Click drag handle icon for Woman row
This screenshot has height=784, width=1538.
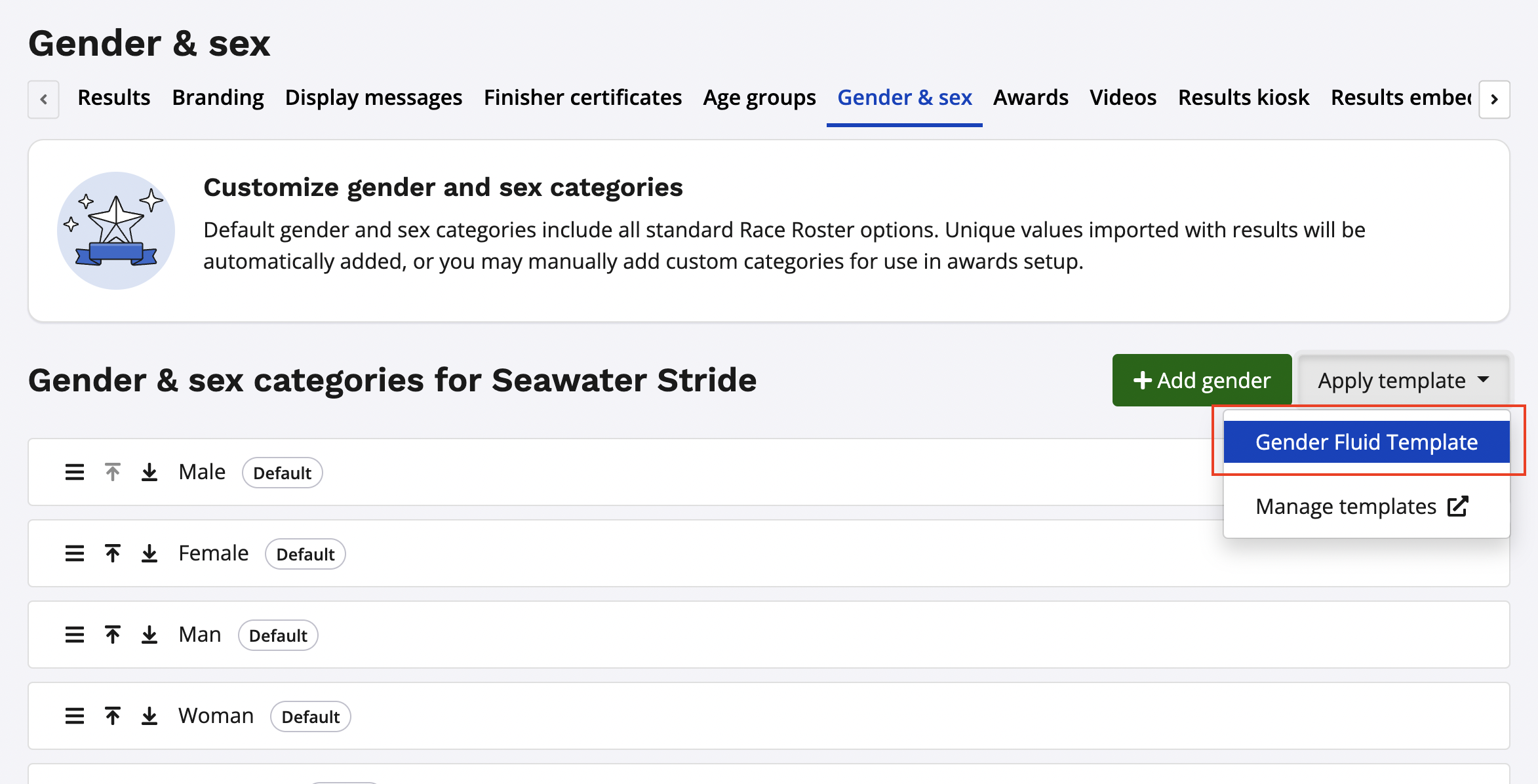75,716
